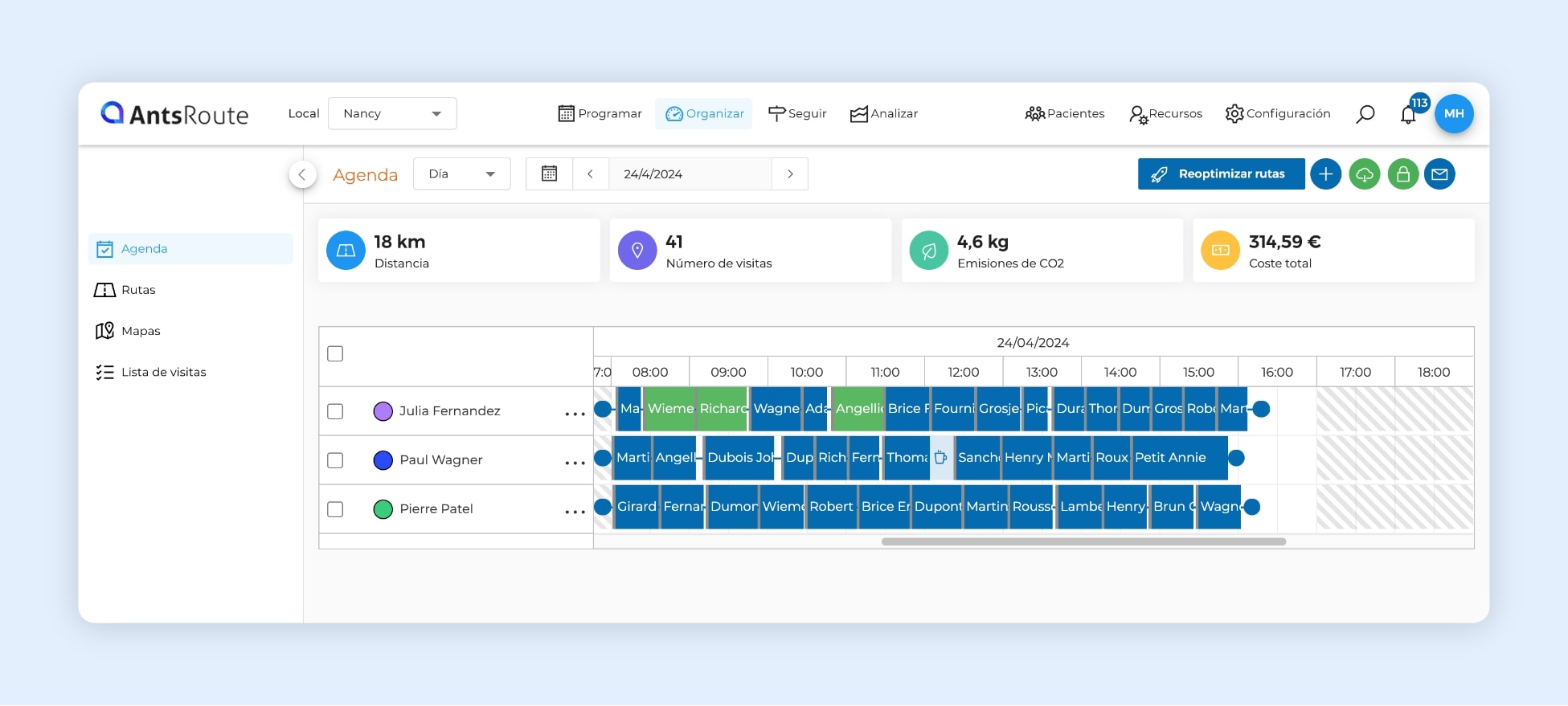Click the Reoptimizar rutas button
This screenshot has height=706, width=1568.
tap(1220, 174)
